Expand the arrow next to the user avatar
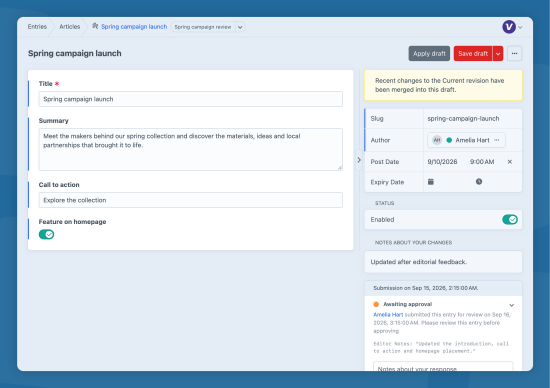The height and width of the screenshot is (388, 550). pyautogui.click(x=520, y=27)
